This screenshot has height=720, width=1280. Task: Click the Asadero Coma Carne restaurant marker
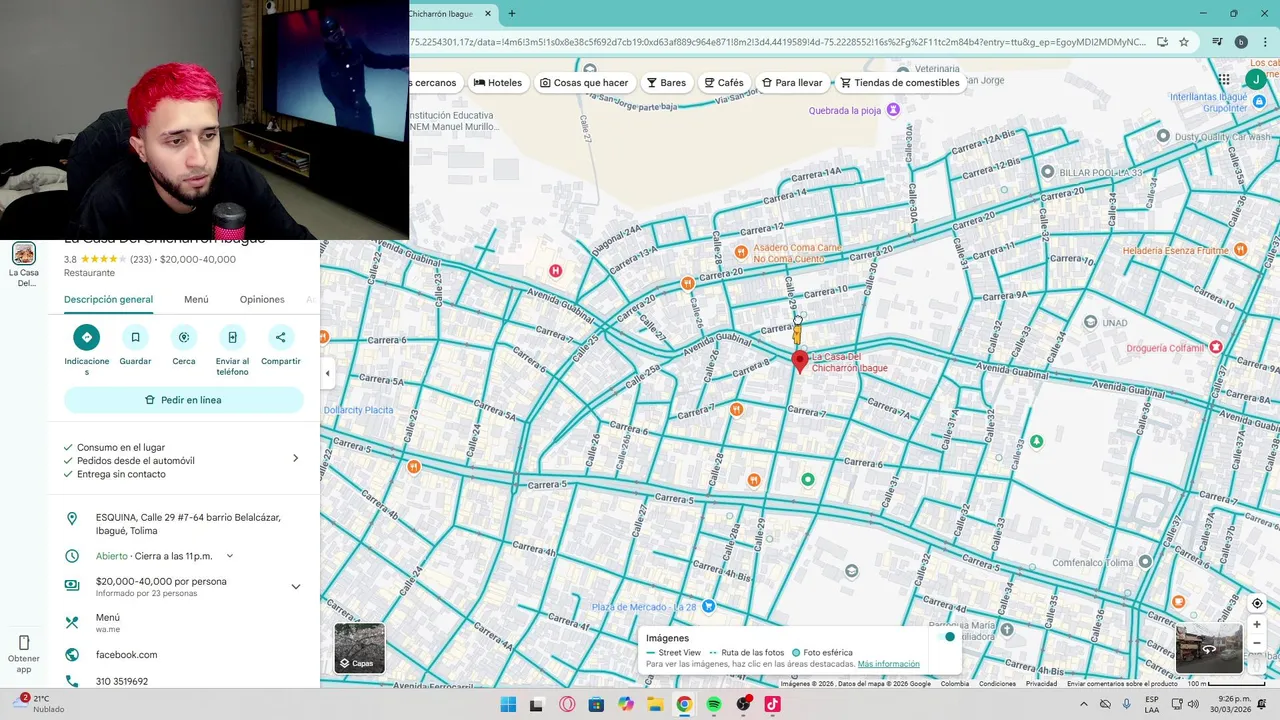click(741, 252)
